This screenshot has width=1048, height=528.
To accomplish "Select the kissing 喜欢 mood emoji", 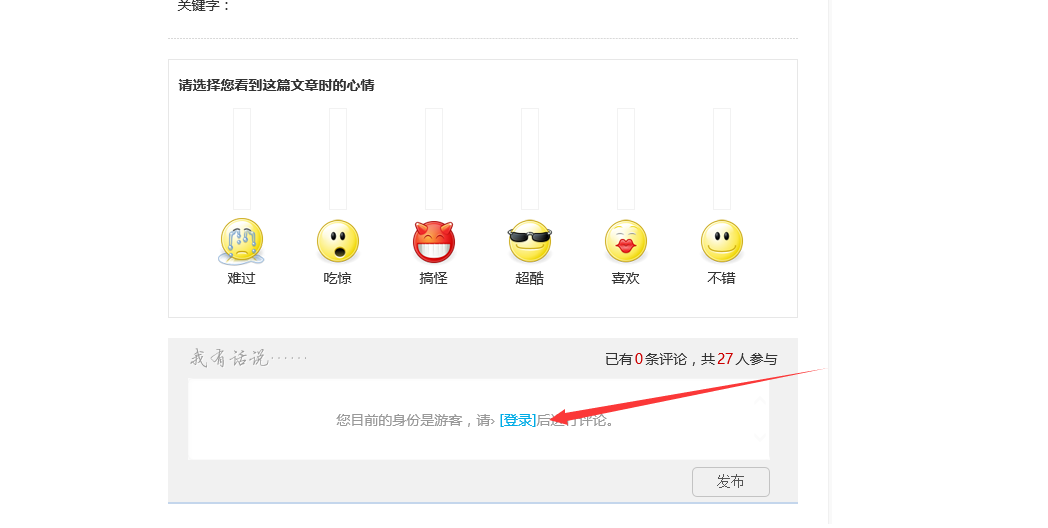I will click(x=626, y=241).
